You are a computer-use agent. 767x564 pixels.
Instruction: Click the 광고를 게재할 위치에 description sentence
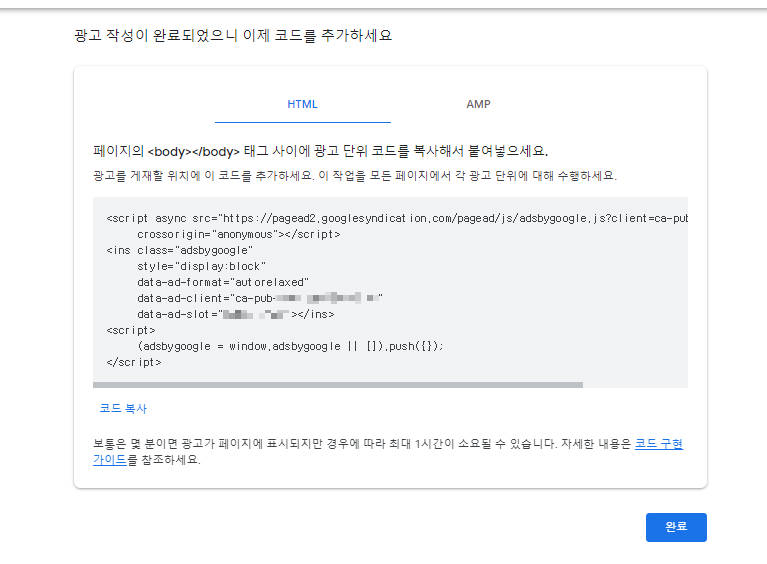click(x=355, y=176)
